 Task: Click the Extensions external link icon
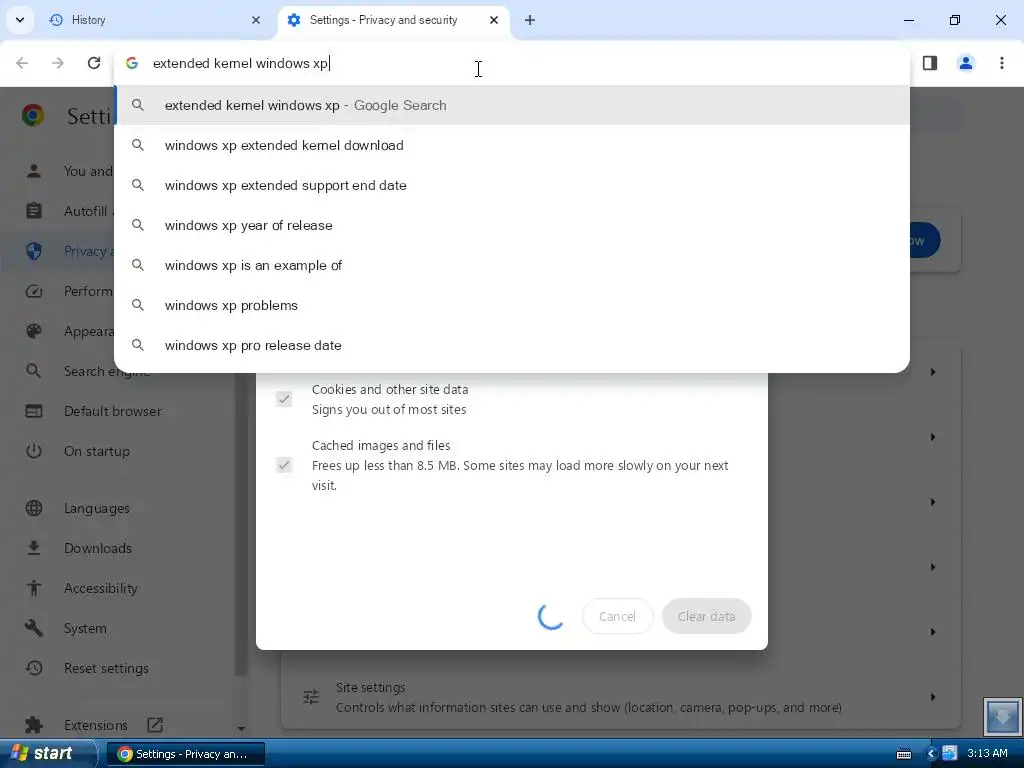[155, 725]
